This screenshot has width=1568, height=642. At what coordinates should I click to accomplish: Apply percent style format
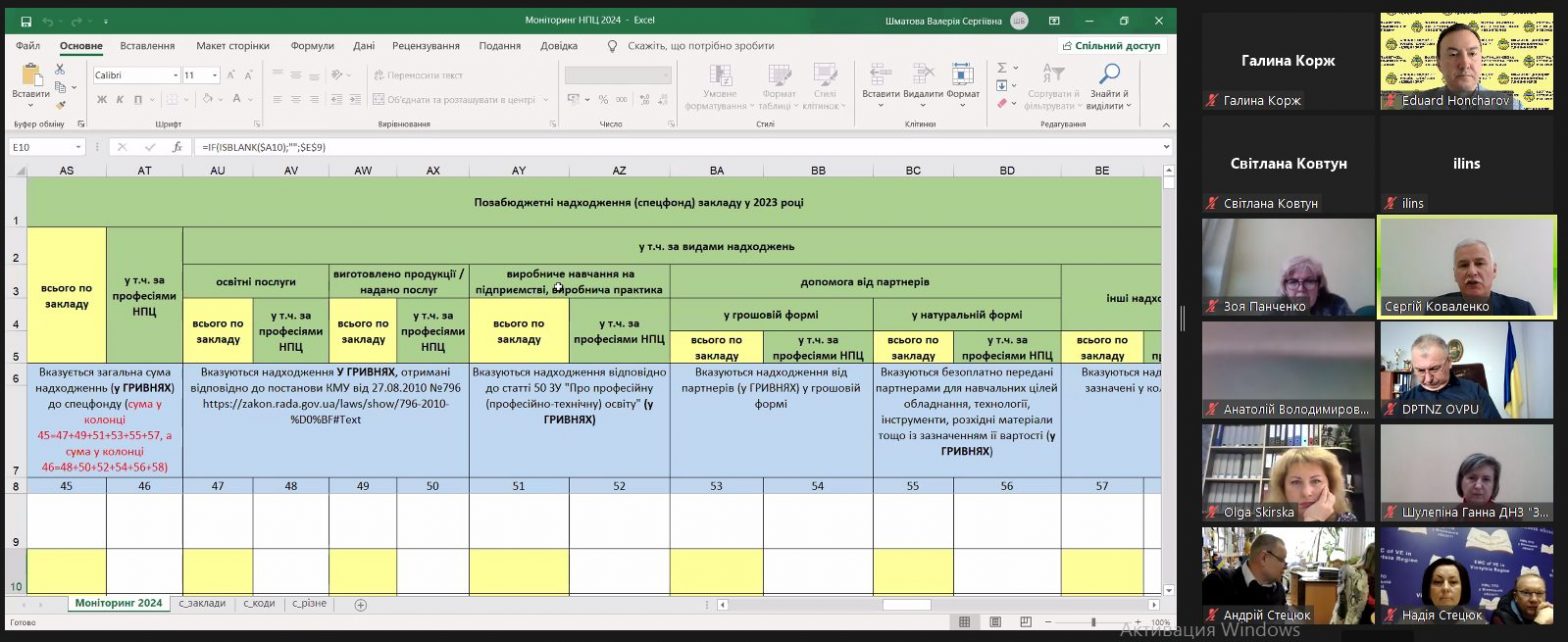tap(603, 99)
